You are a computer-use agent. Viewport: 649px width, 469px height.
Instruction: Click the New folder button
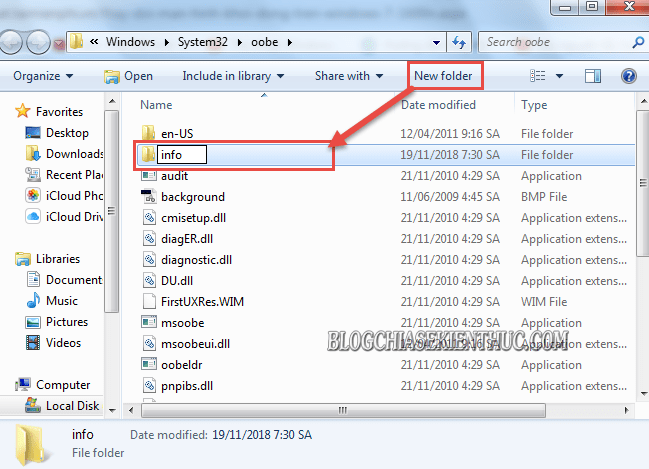pos(443,76)
